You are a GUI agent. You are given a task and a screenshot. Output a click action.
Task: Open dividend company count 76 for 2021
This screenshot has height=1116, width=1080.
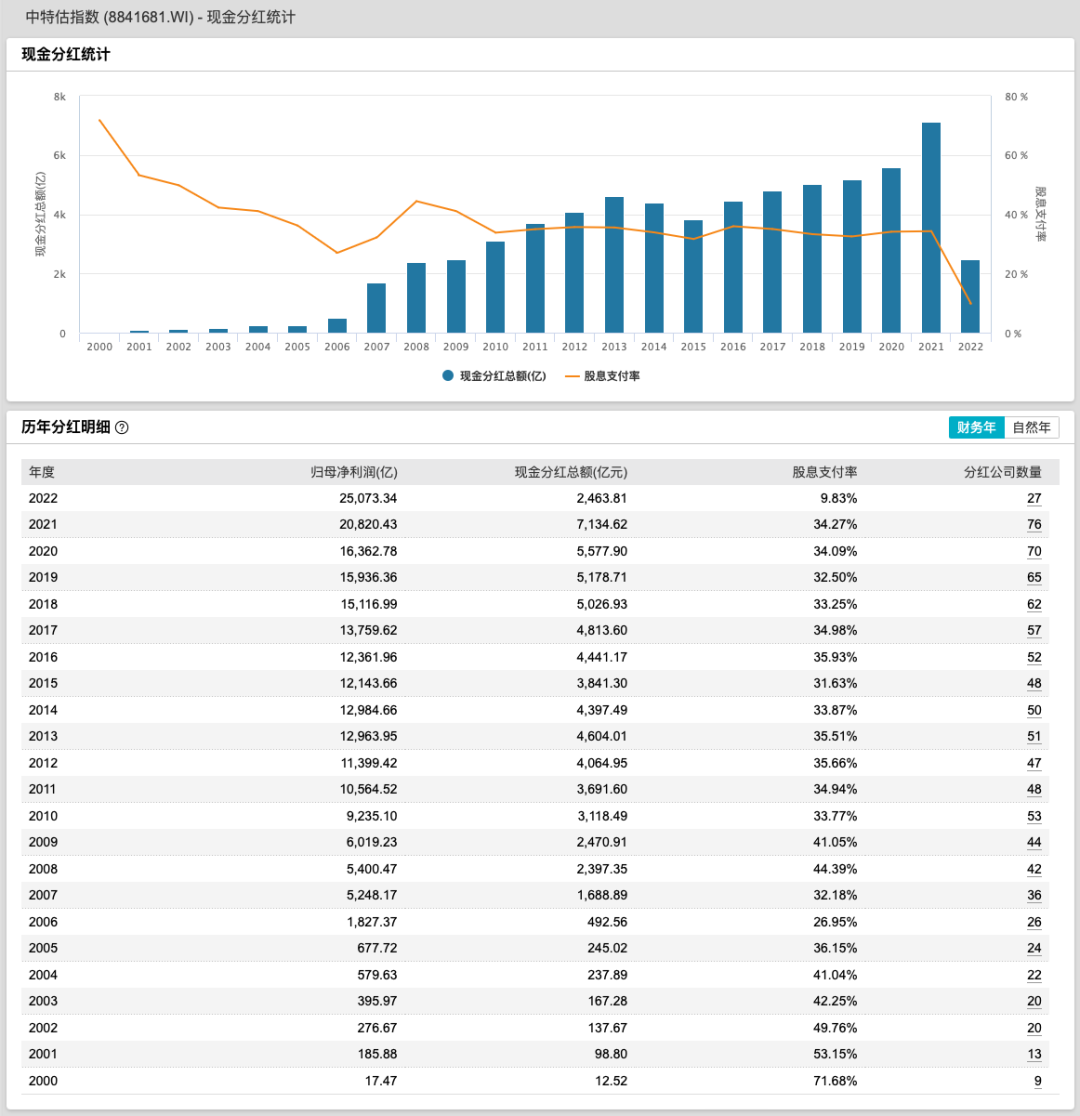point(1034,525)
